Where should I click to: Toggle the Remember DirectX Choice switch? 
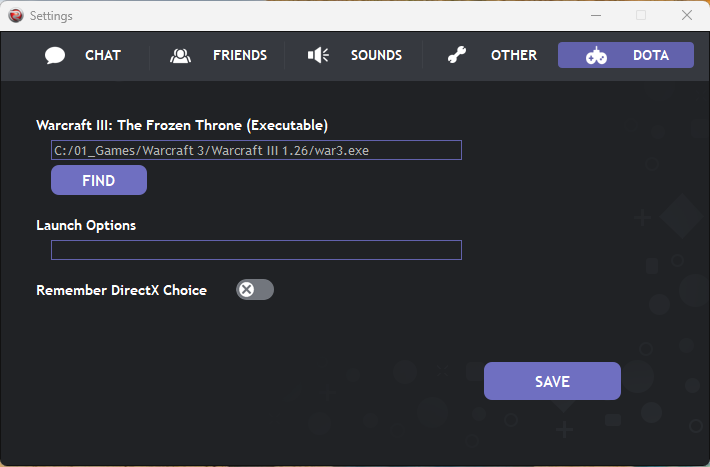tap(255, 289)
